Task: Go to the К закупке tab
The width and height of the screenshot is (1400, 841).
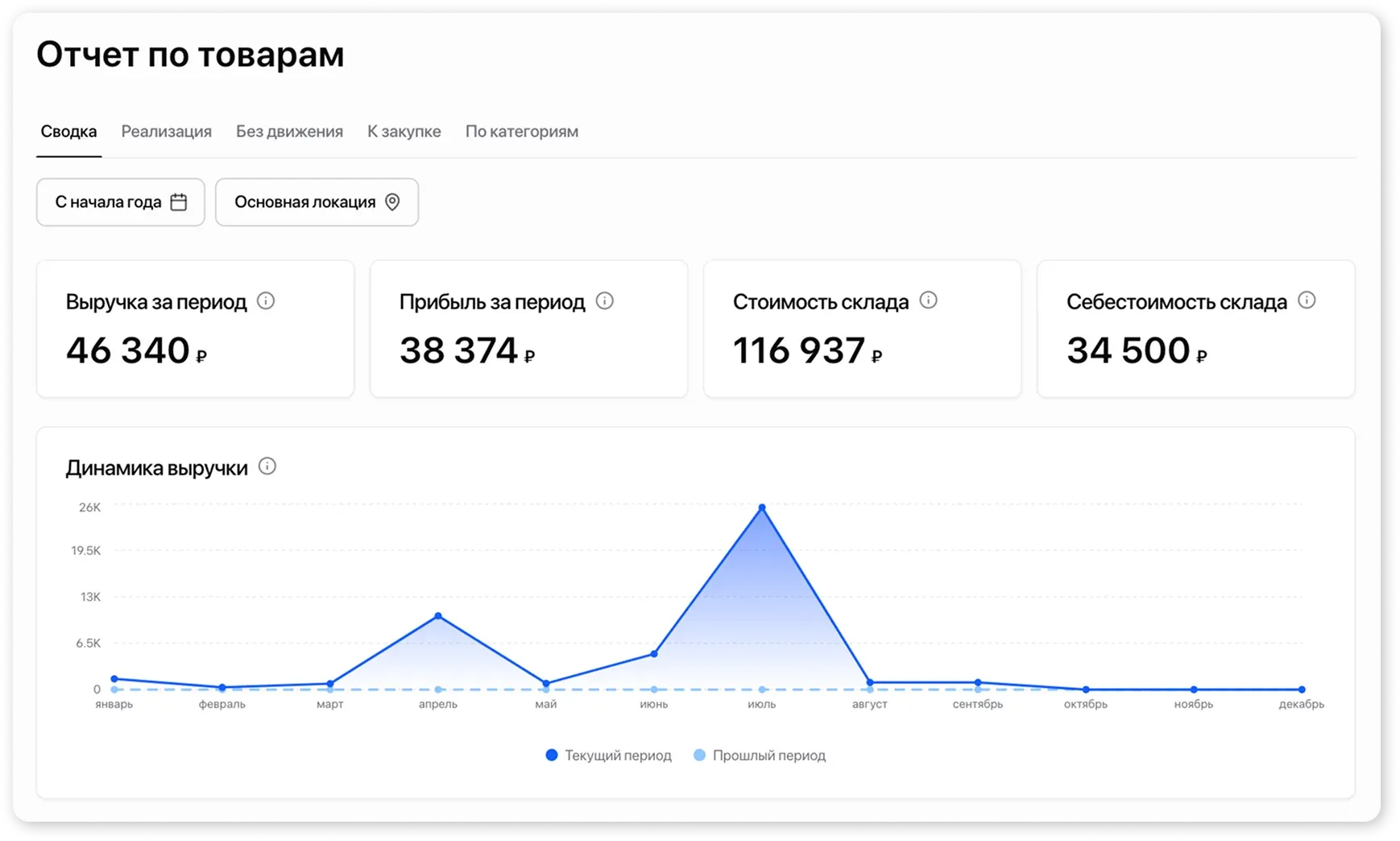Action: click(x=404, y=131)
